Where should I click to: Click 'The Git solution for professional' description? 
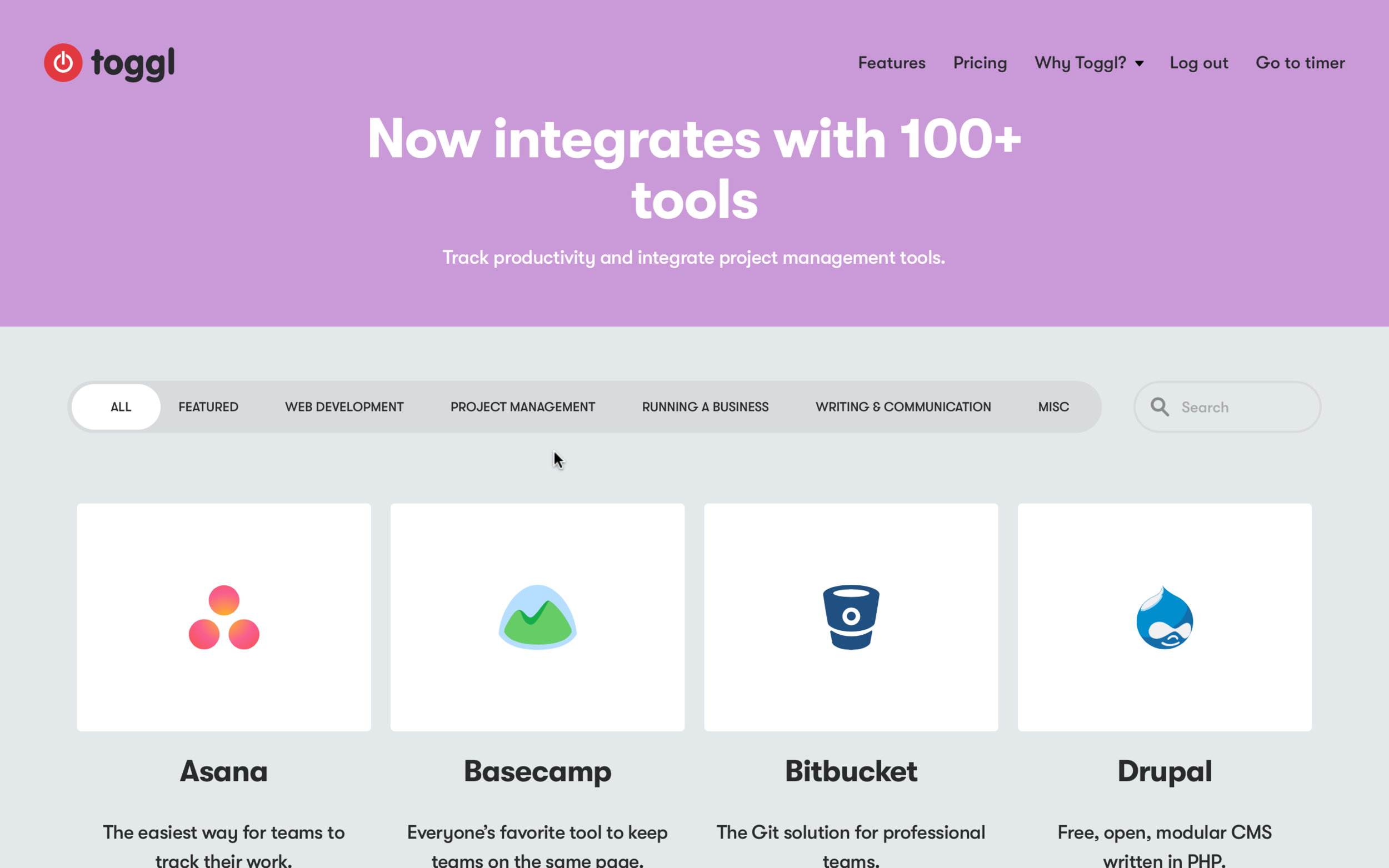pos(851,846)
